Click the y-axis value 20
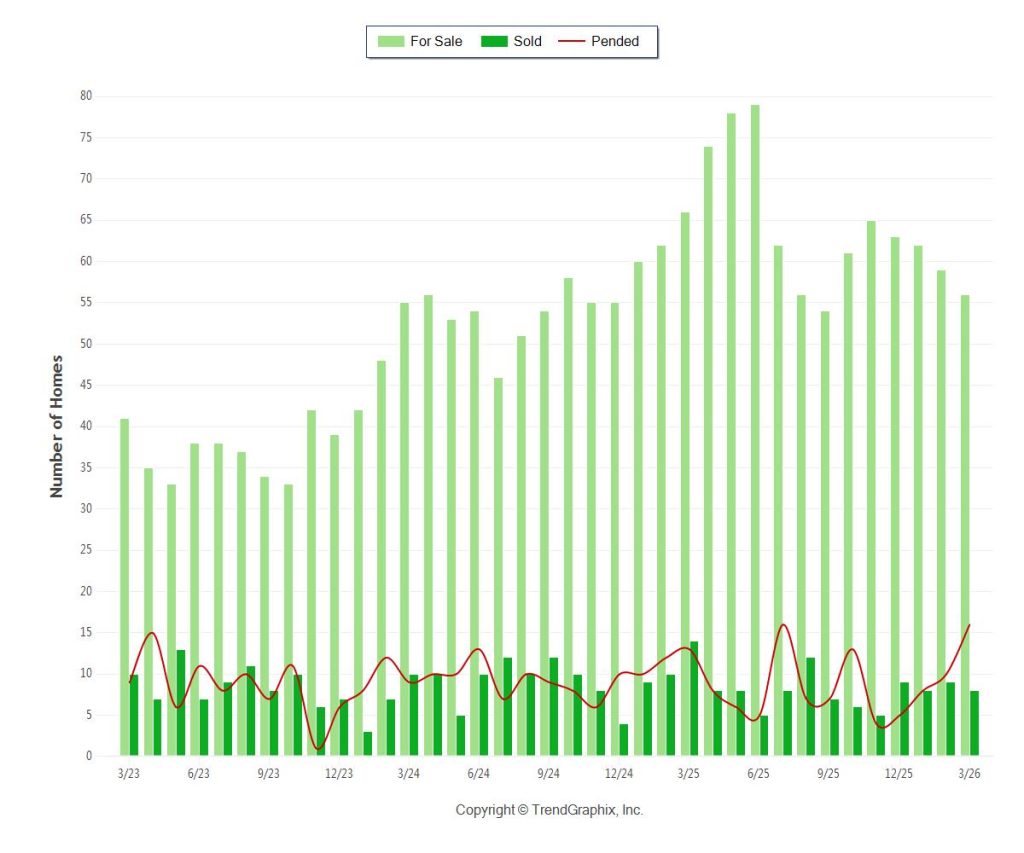Screen dimensions: 1024x853 [x=86, y=591]
